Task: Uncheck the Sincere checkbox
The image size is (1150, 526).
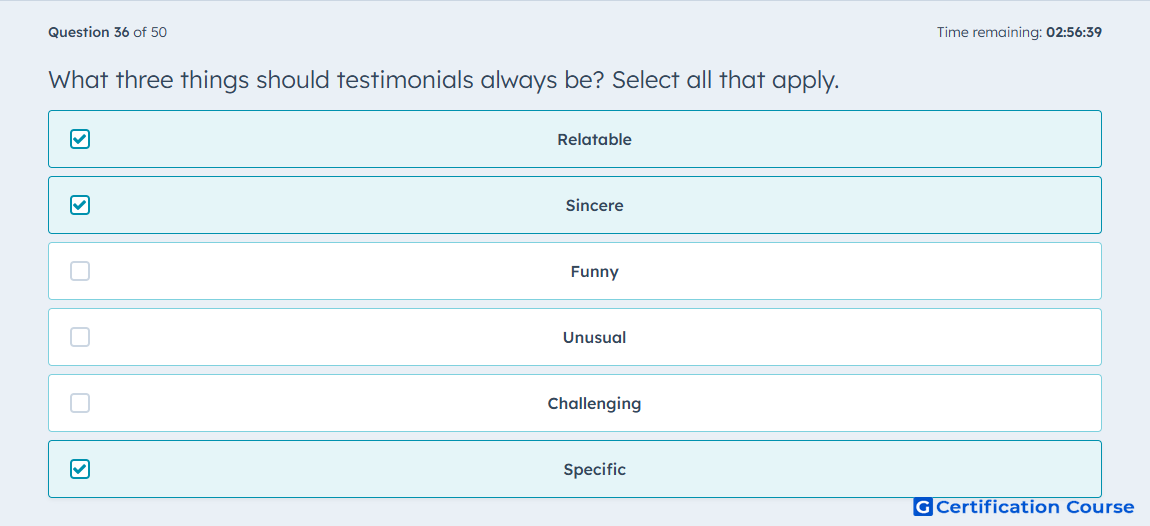Action: 80,205
